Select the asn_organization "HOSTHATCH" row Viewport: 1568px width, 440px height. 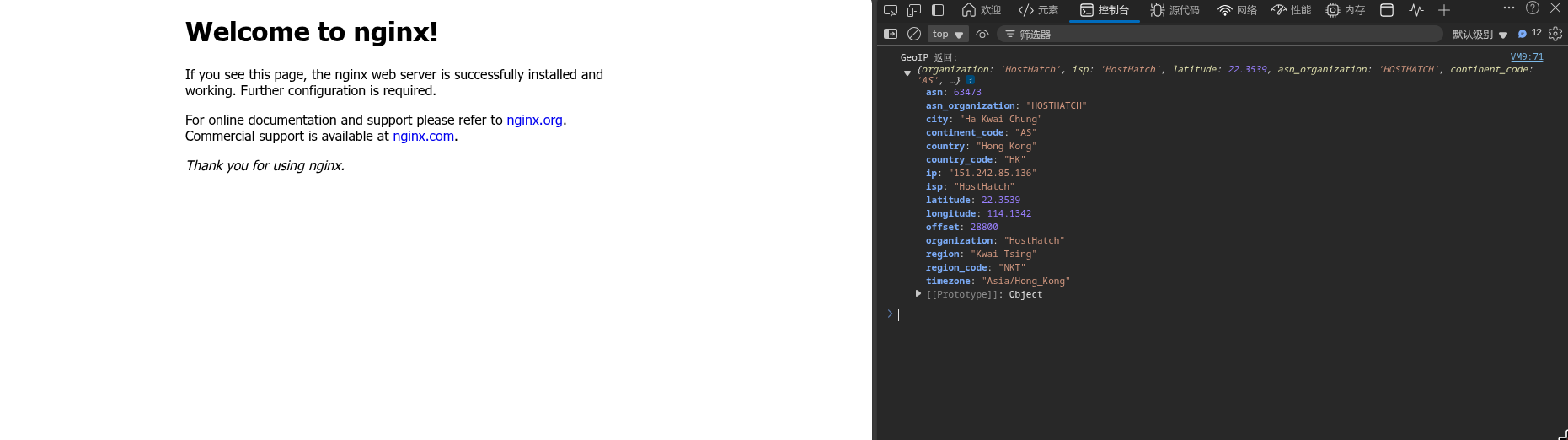(x=1006, y=106)
